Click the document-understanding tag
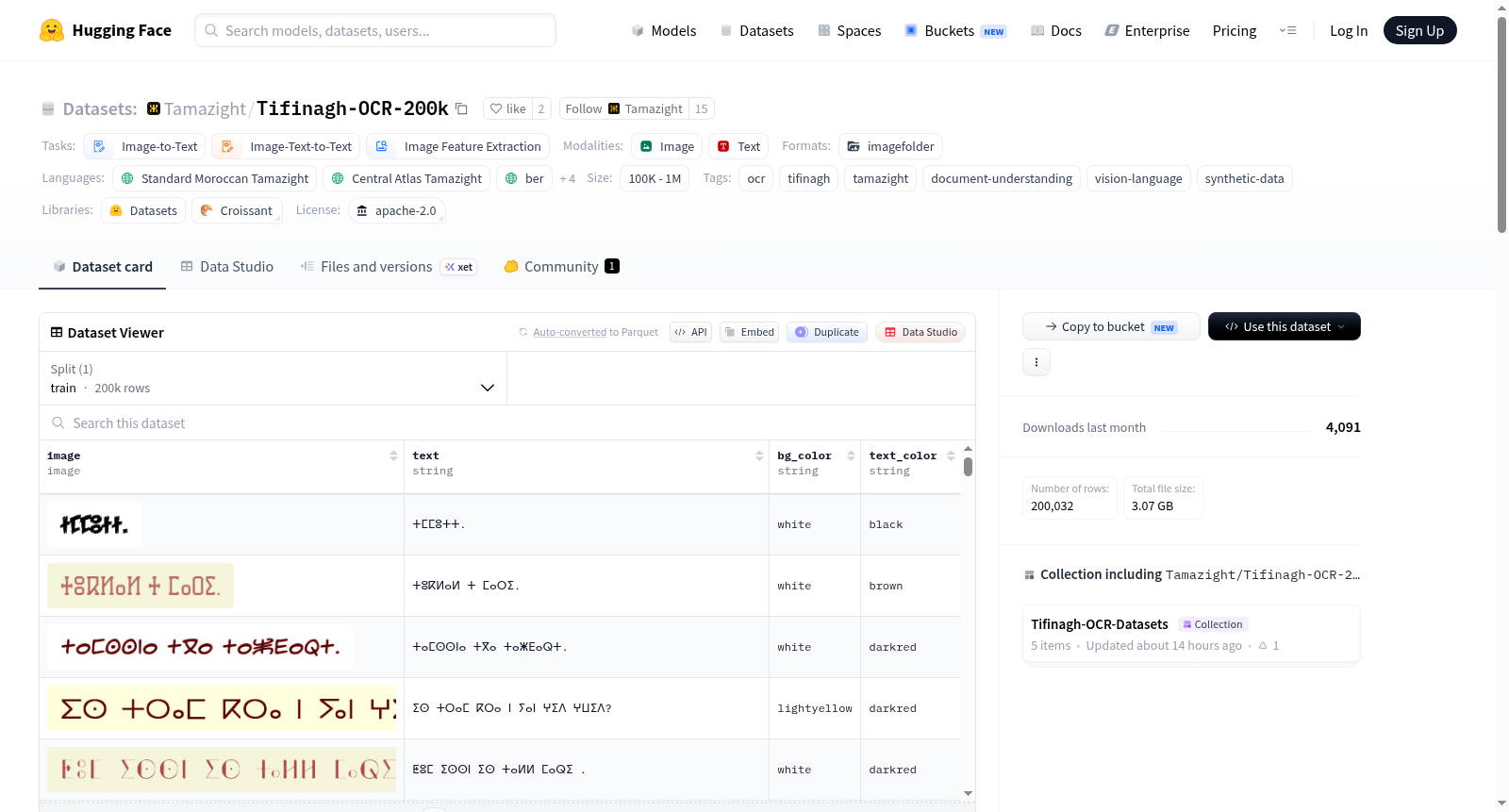 pos(1002,178)
